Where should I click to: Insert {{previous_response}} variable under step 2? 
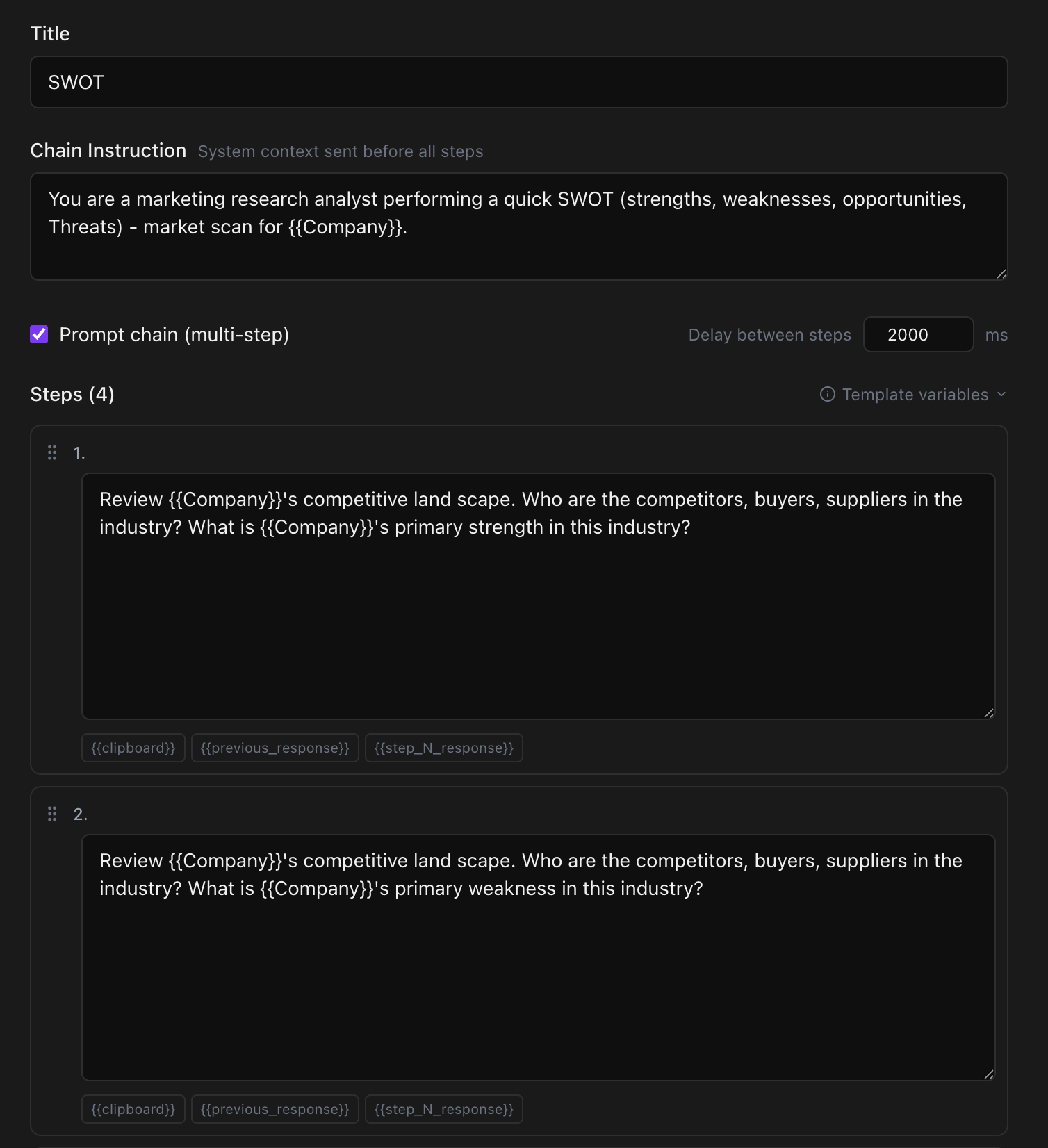[275, 1109]
